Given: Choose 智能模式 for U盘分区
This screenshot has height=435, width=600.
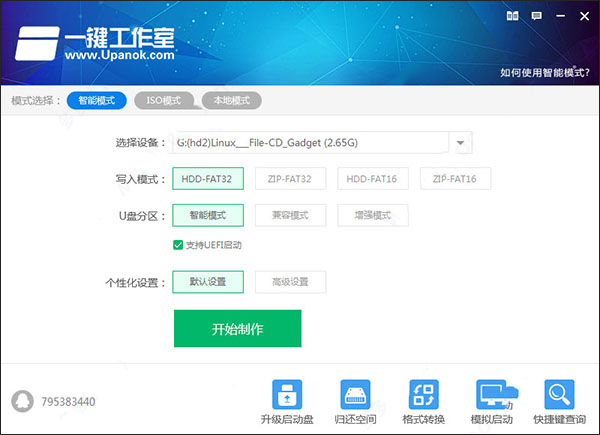Looking at the screenshot, I should click(208, 215).
